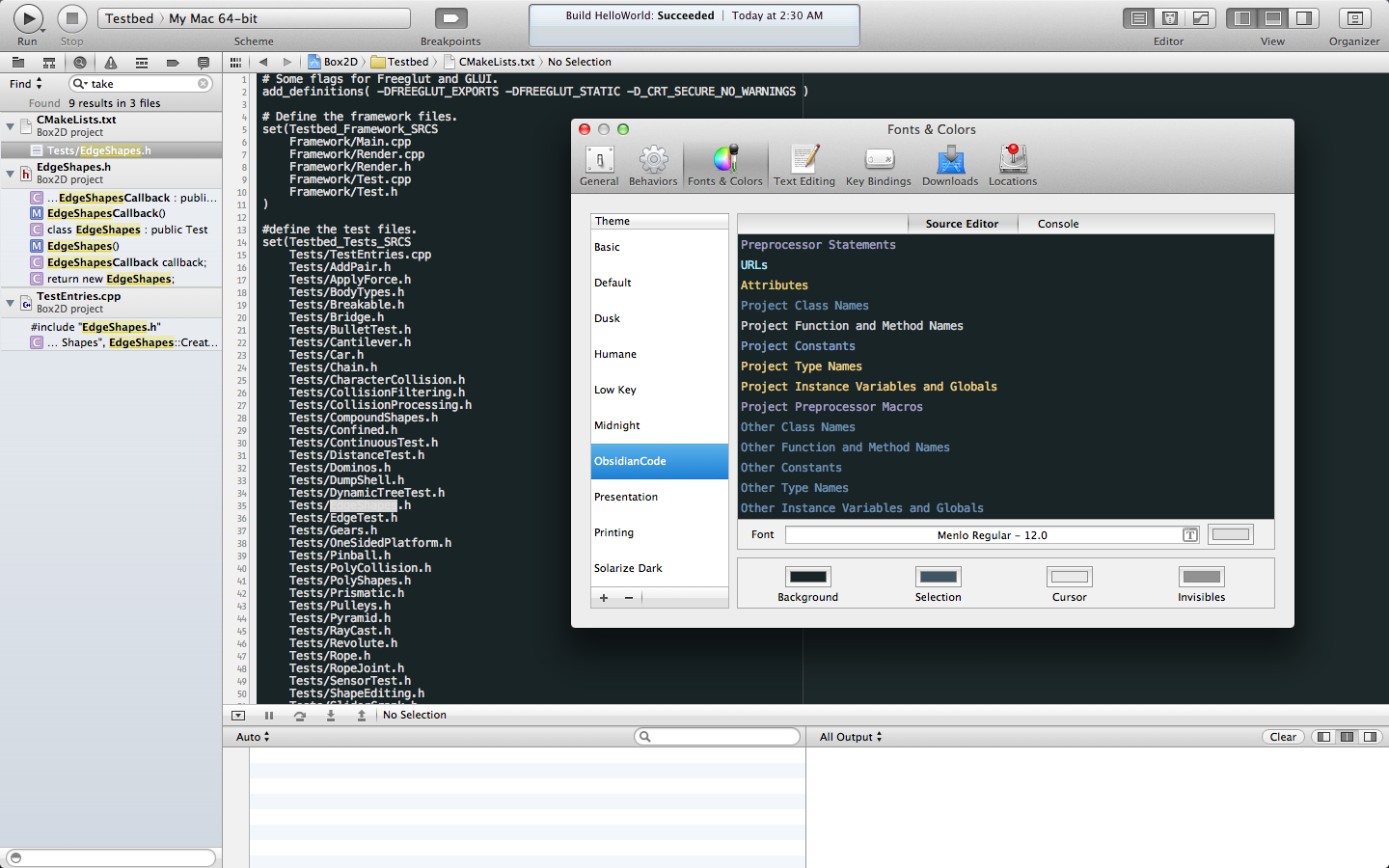Viewport: 1389px width, 868px height.
Task: Show the Breakpoint navigator
Action: pos(173,62)
